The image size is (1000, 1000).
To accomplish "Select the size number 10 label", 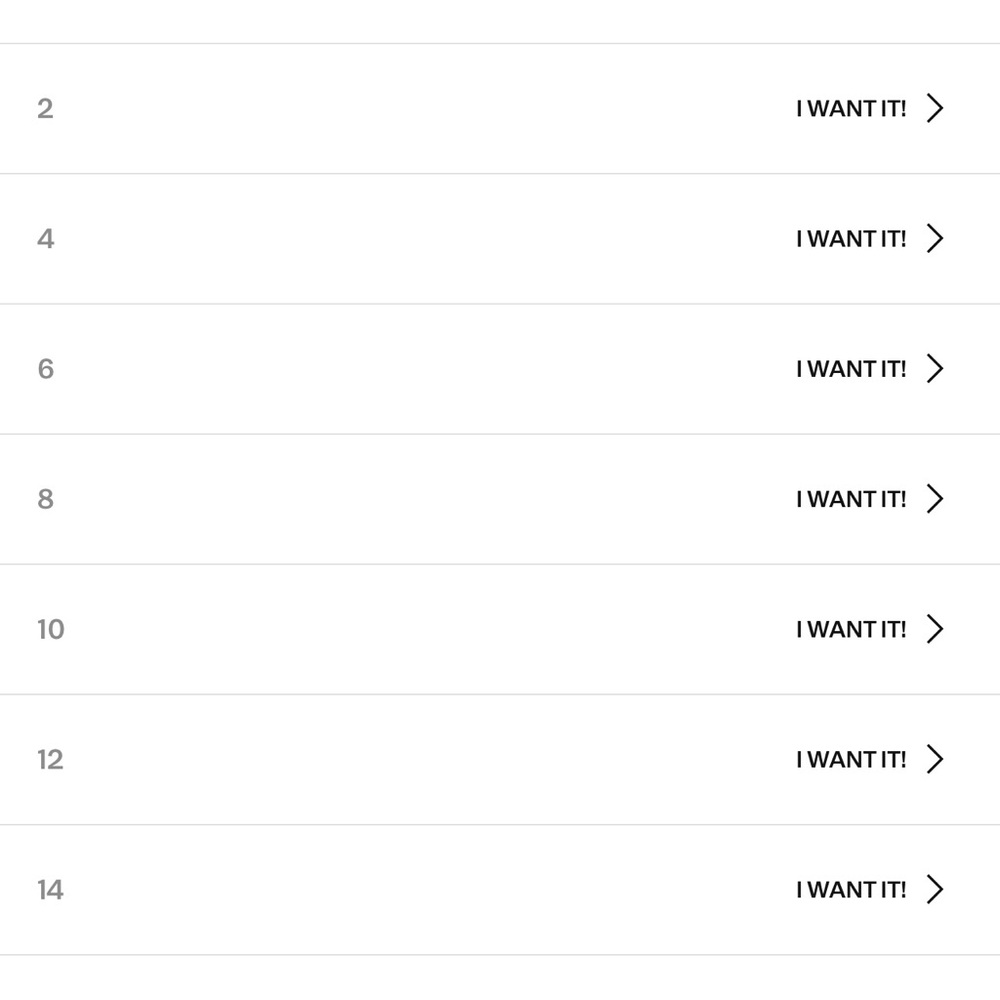I will coord(50,629).
